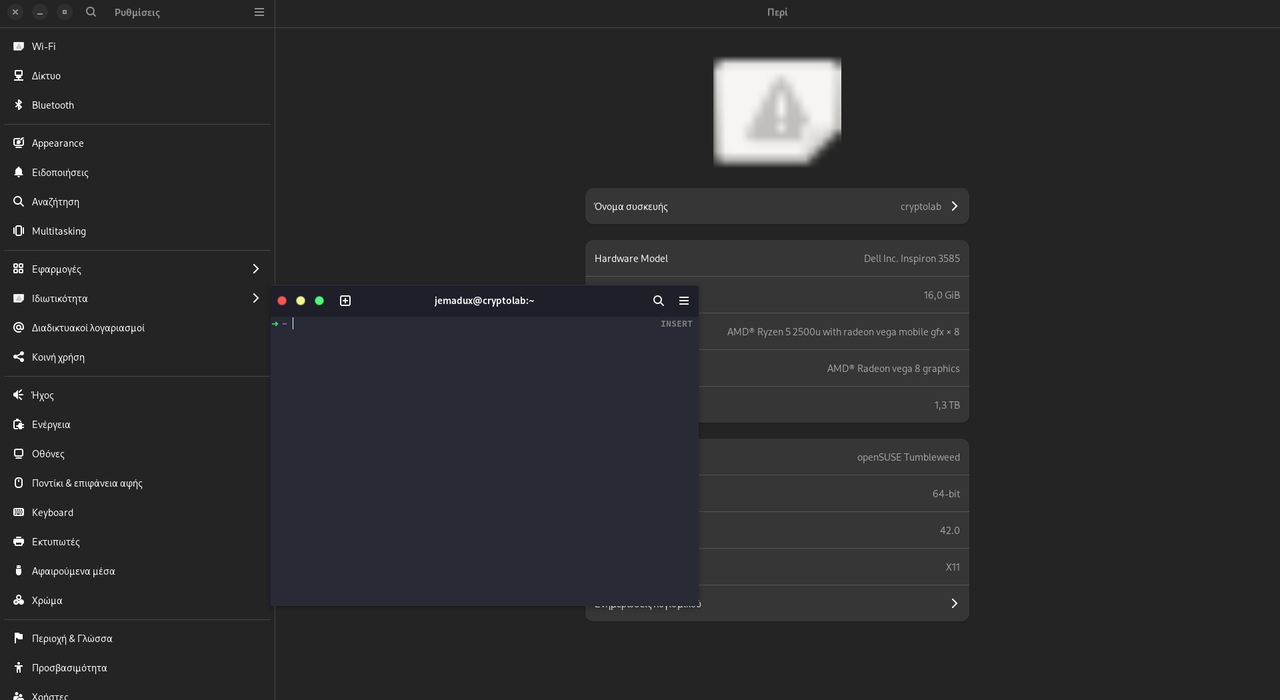Expand the Ιδιωτικότητα chevron arrow

[x=256, y=298]
